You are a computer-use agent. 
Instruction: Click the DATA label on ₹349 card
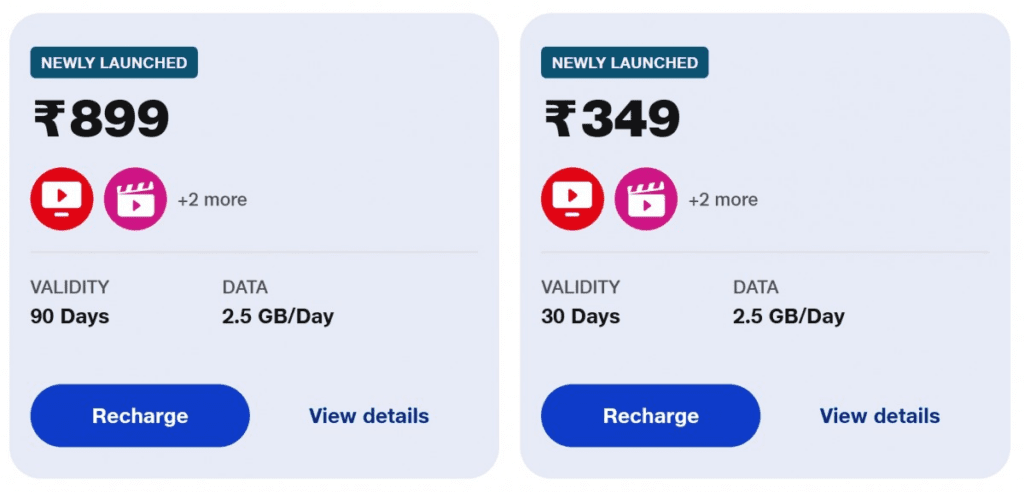[x=756, y=287]
